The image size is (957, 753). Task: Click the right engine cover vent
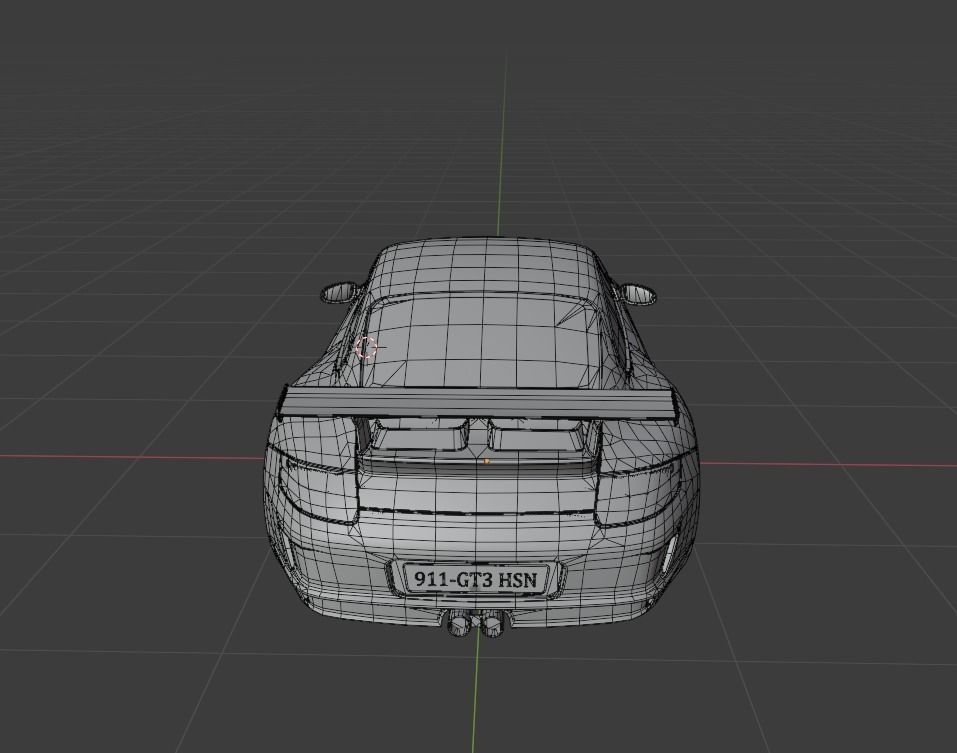pyautogui.click(x=536, y=437)
